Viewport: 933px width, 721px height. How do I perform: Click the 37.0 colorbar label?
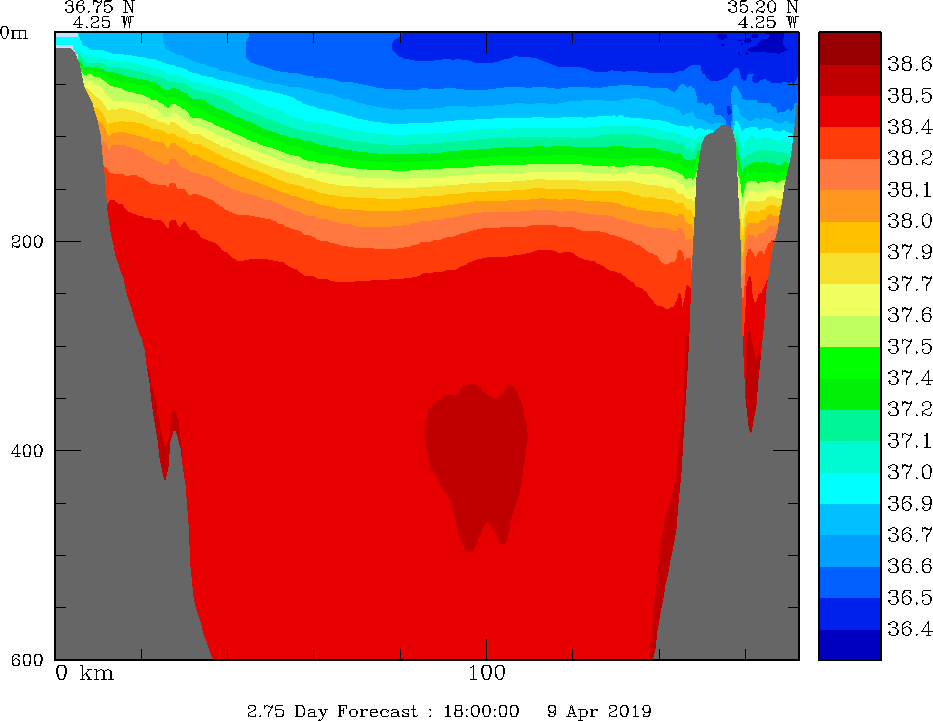909,473
